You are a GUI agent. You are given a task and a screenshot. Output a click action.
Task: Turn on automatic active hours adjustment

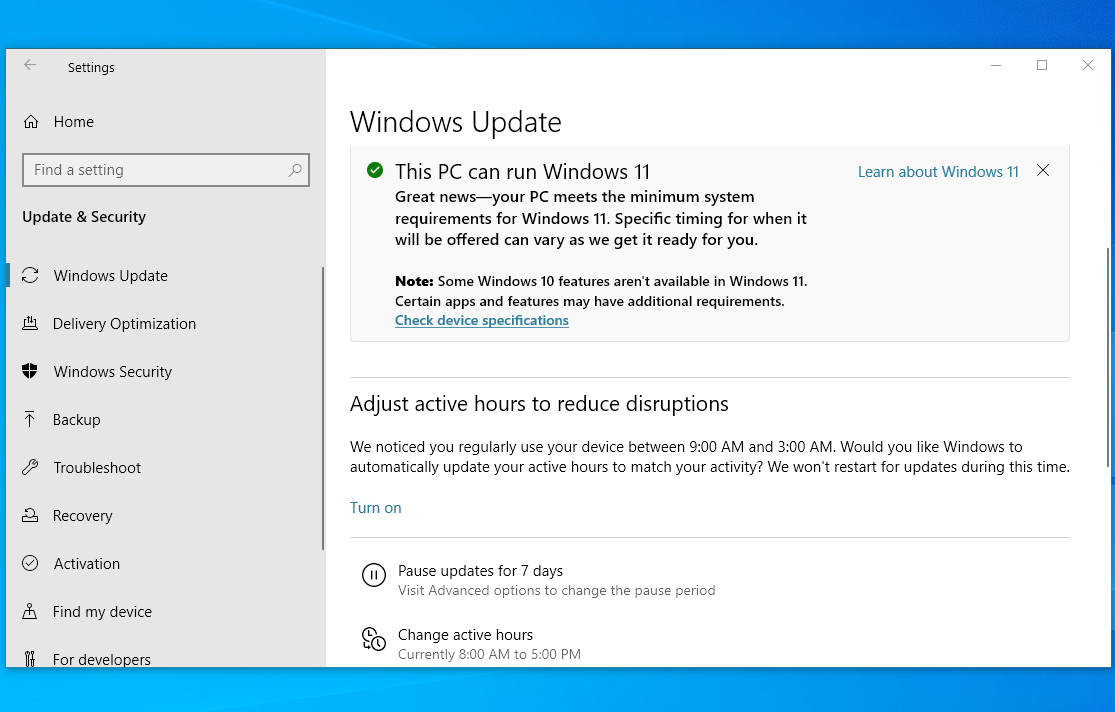pos(375,508)
